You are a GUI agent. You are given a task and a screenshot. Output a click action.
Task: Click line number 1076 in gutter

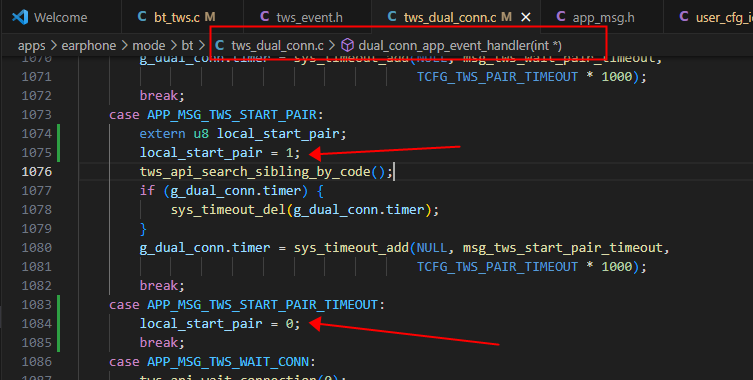pyautogui.click(x=36, y=172)
